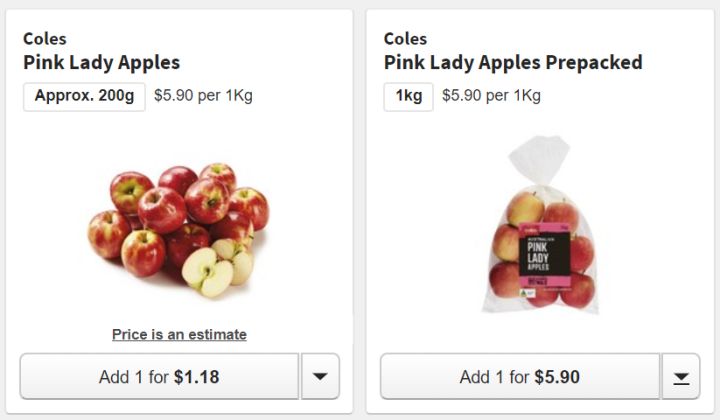Click the Coles brand above Pink Lady Apples
Image resolution: width=720 pixels, height=420 pixels.
pos(45,39)
